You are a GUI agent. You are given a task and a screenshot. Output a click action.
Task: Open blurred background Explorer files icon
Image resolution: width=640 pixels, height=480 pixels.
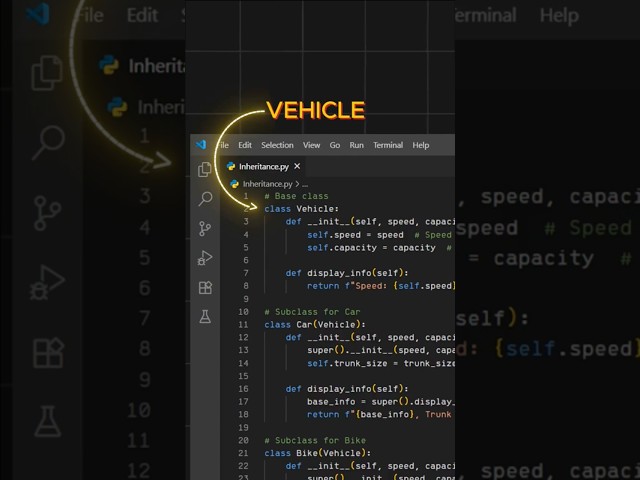47,73
